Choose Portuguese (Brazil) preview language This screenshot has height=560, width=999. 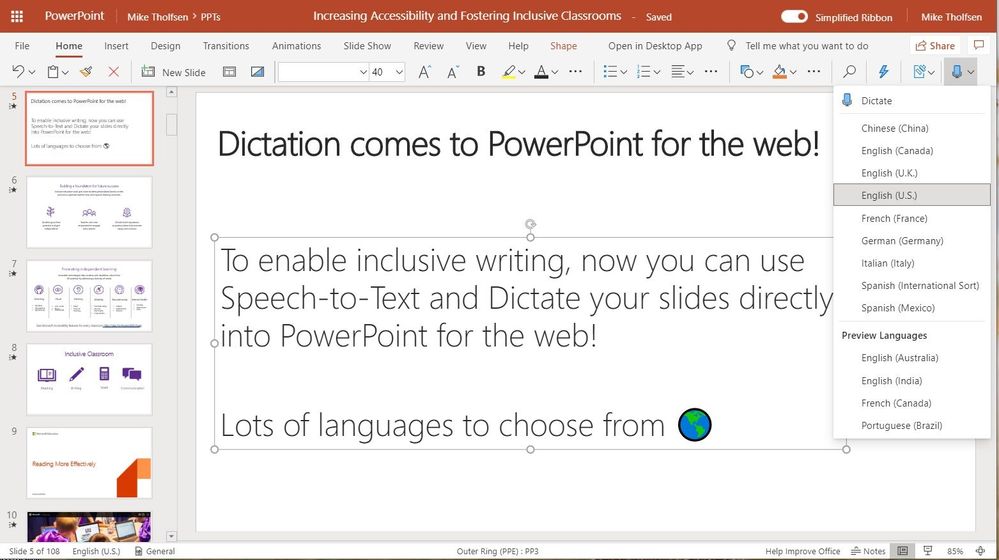tap(912, 426)
